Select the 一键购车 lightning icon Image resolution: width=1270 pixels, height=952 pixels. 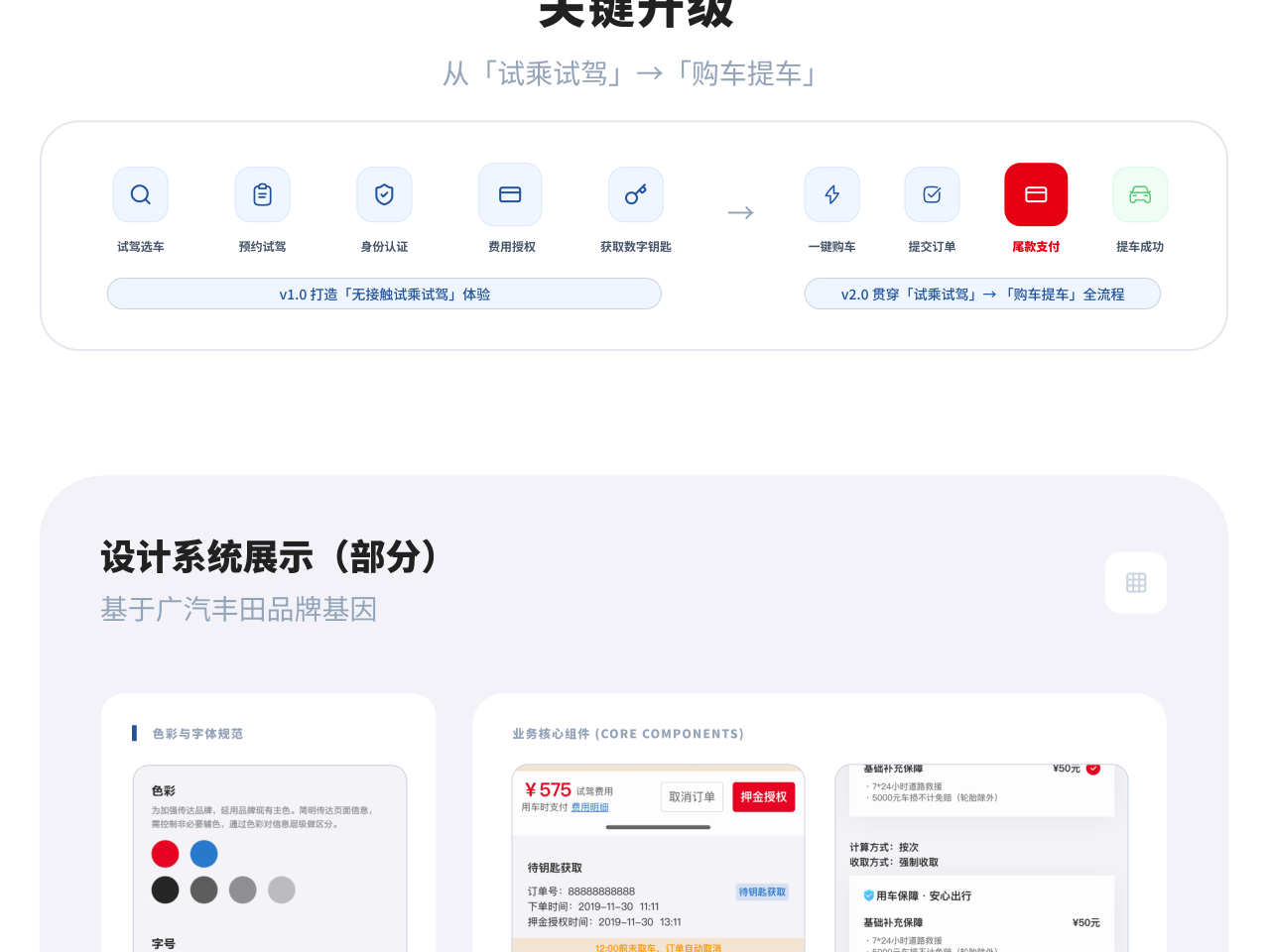(832, 194)
